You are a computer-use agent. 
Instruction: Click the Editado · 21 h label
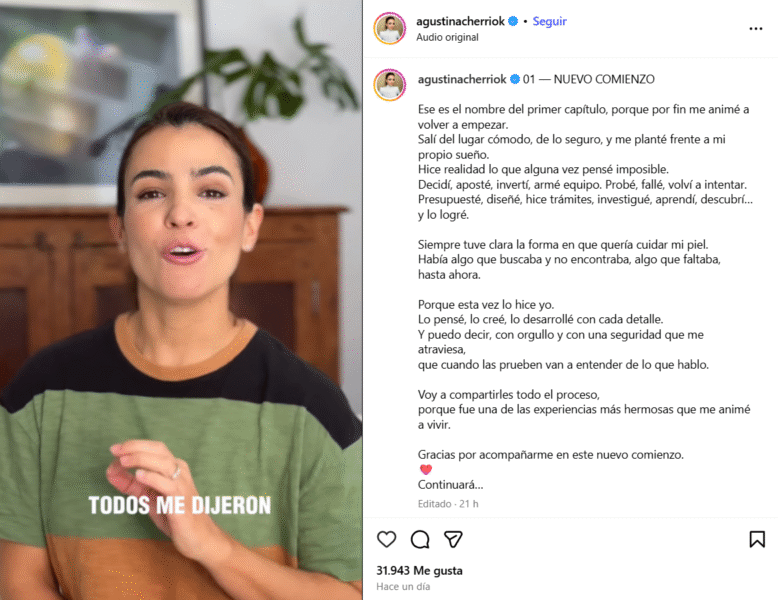click(x=448, y=504)
